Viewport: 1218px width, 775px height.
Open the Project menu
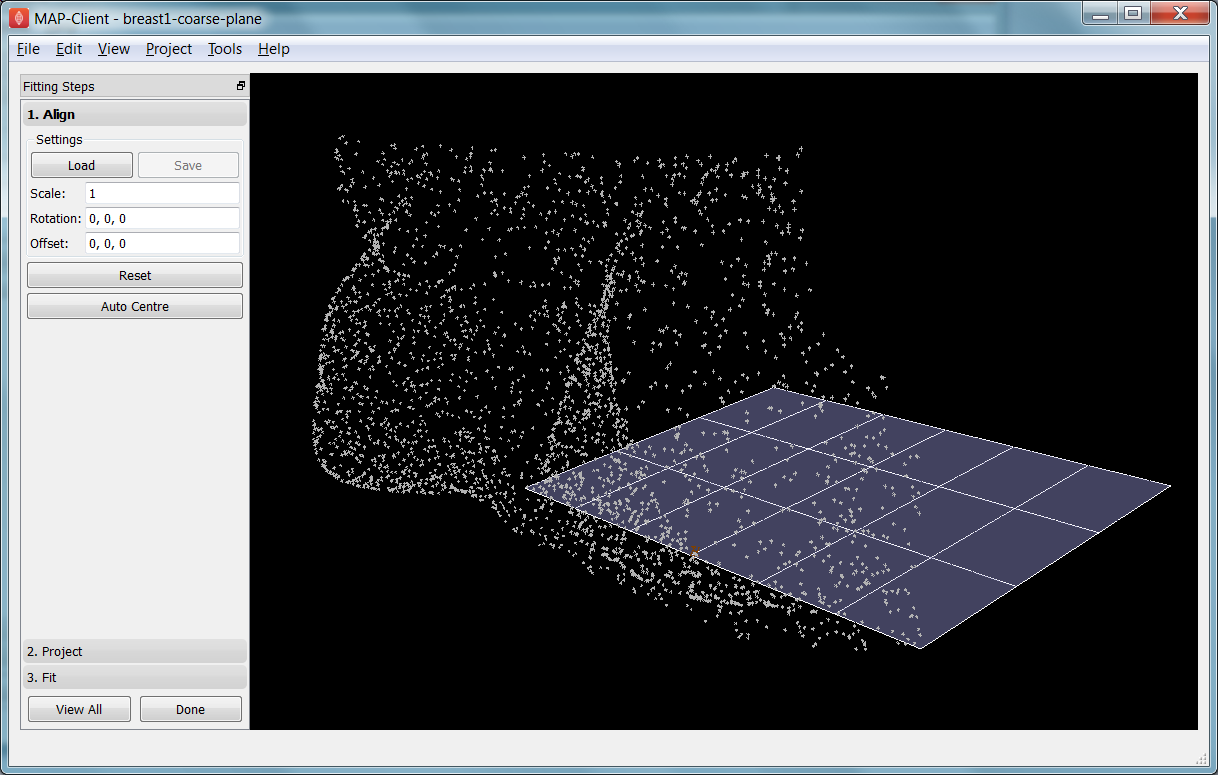pyautogui.click(x=169, y=49)
